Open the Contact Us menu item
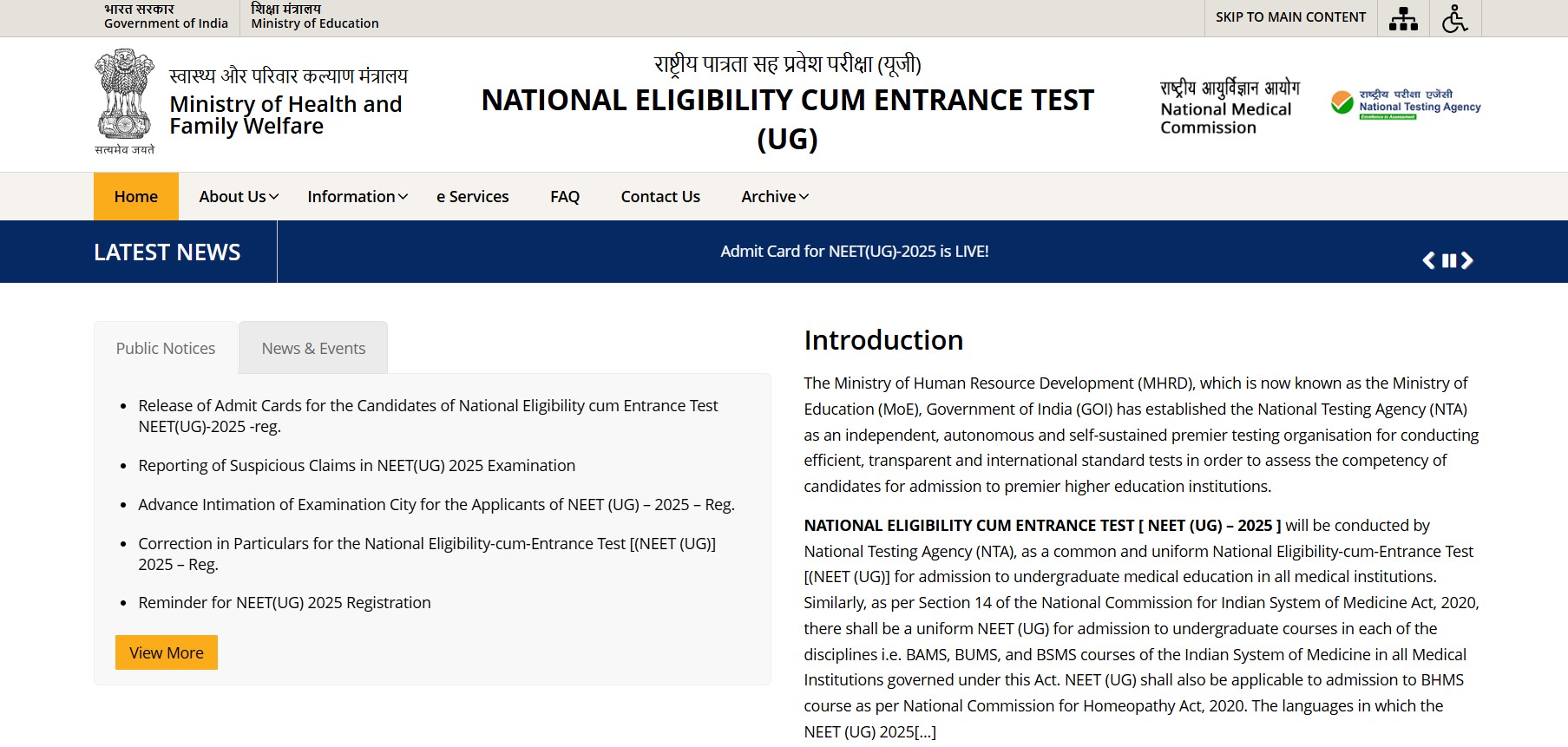 (x=660, y=196)
